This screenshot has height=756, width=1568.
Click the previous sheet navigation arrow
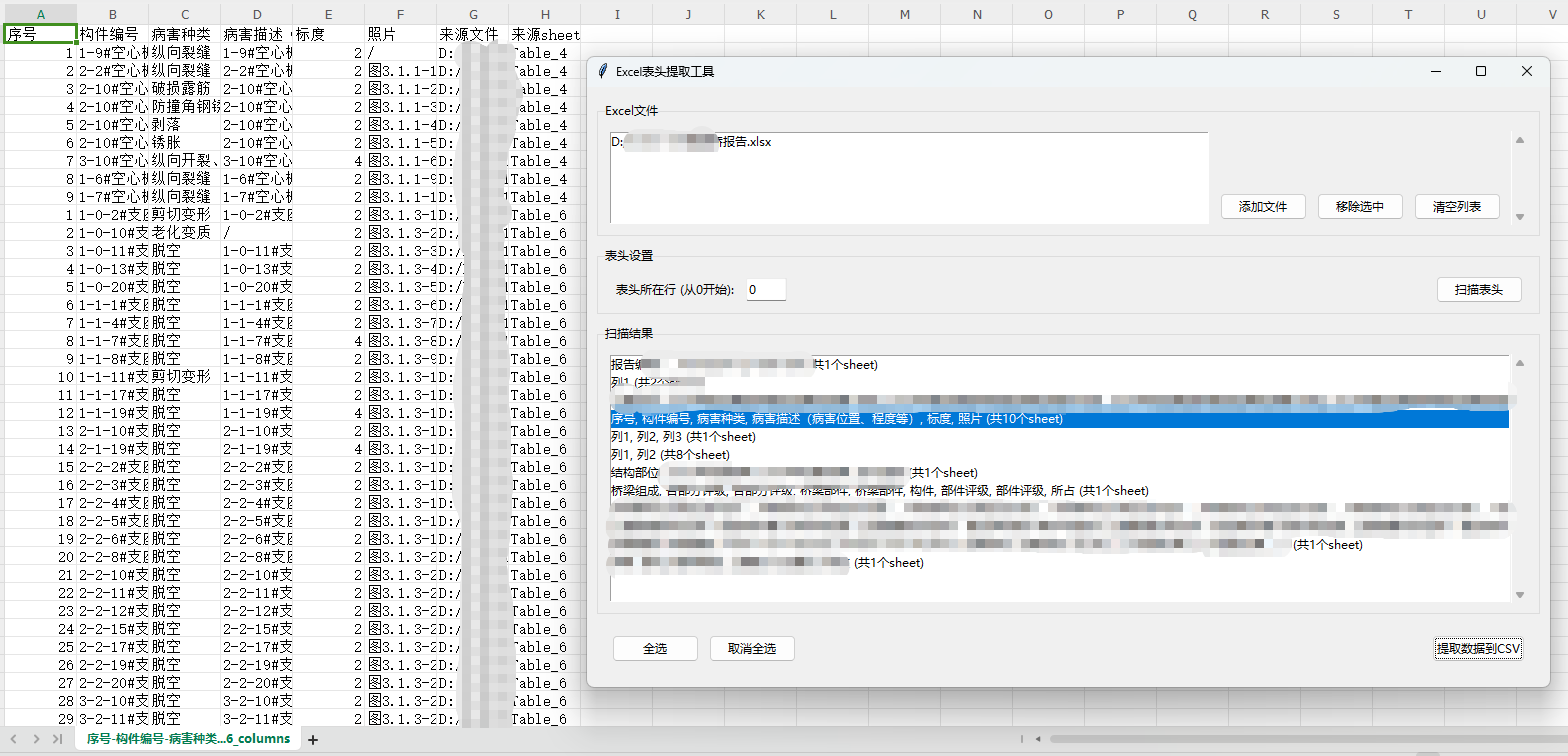(16, 739)
